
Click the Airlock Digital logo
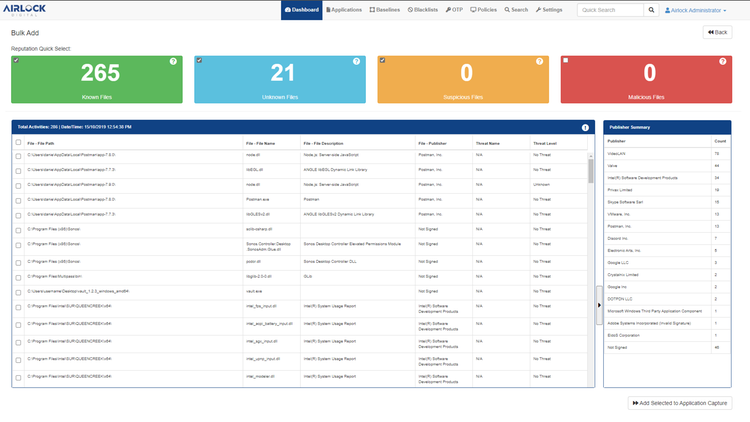click(x=24, y=10)
